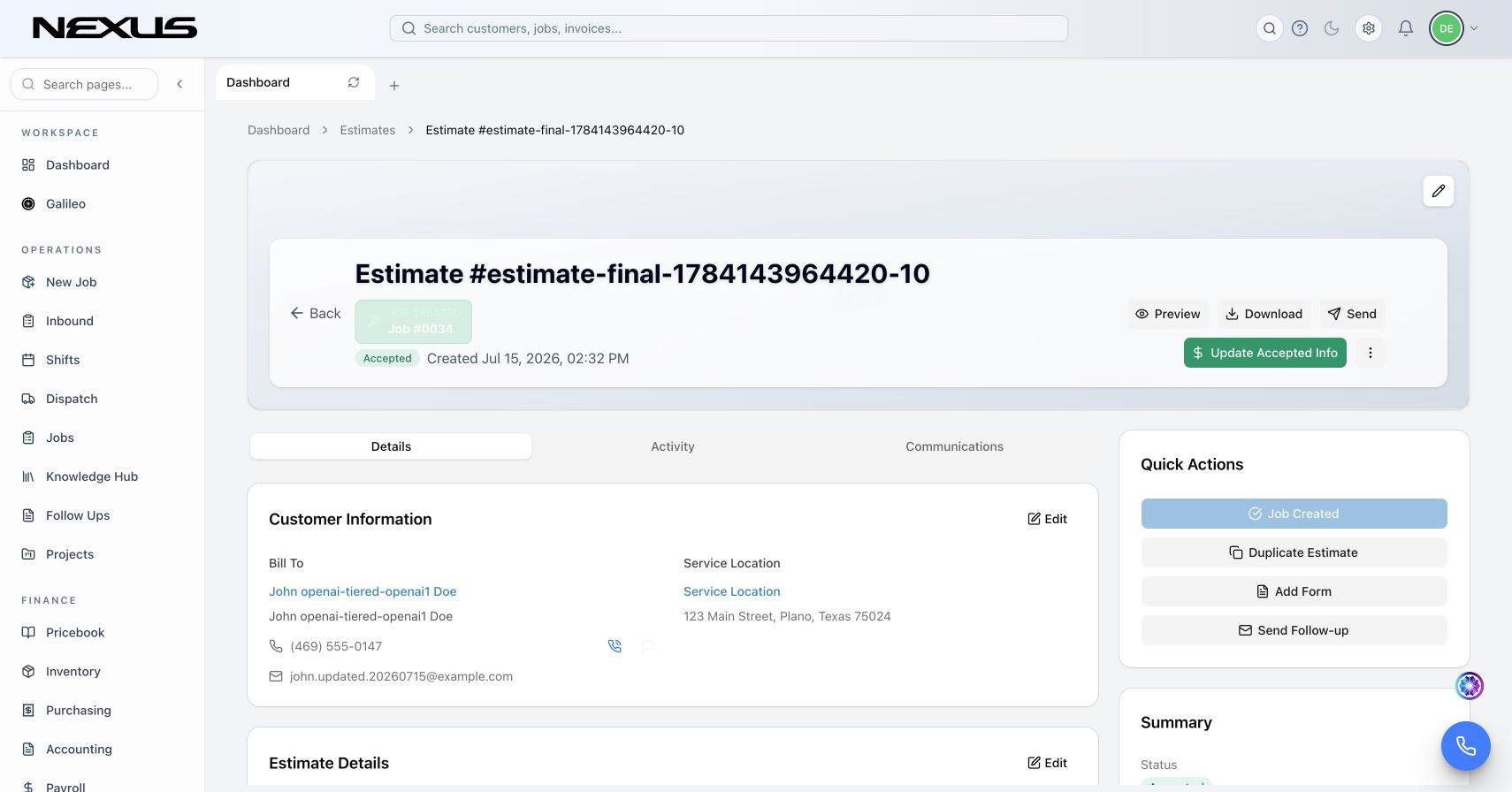The width and height of the screenshot is (1512, 792).
Task: Click the Accepted status badge
Action: 387,358
